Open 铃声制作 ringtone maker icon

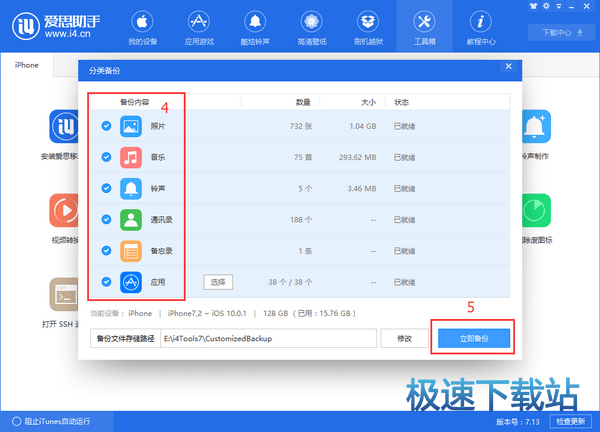[x=536, y=126]
